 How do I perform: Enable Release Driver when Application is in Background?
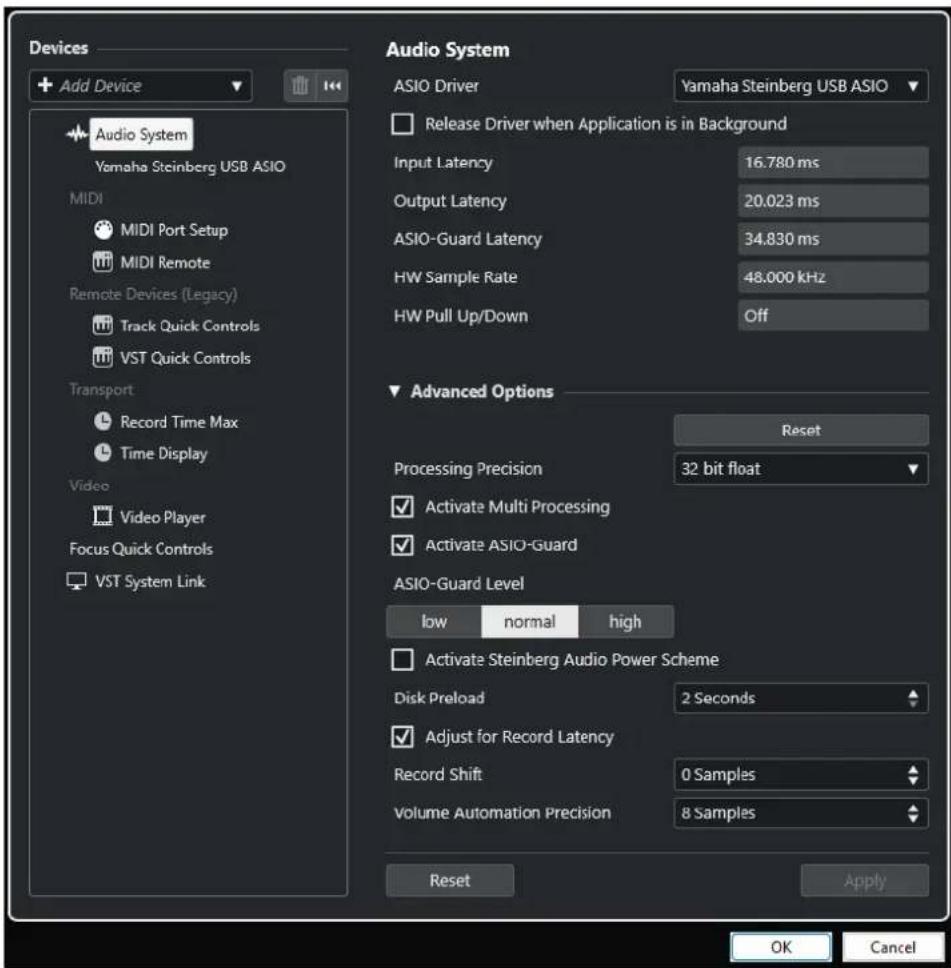tap(403, 123)
